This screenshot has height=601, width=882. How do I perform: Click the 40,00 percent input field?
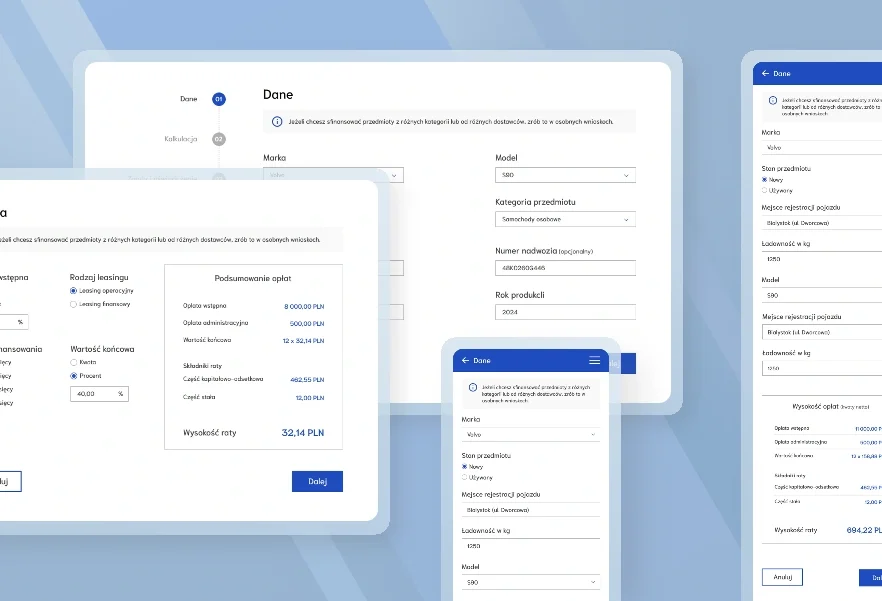(99, 394)
